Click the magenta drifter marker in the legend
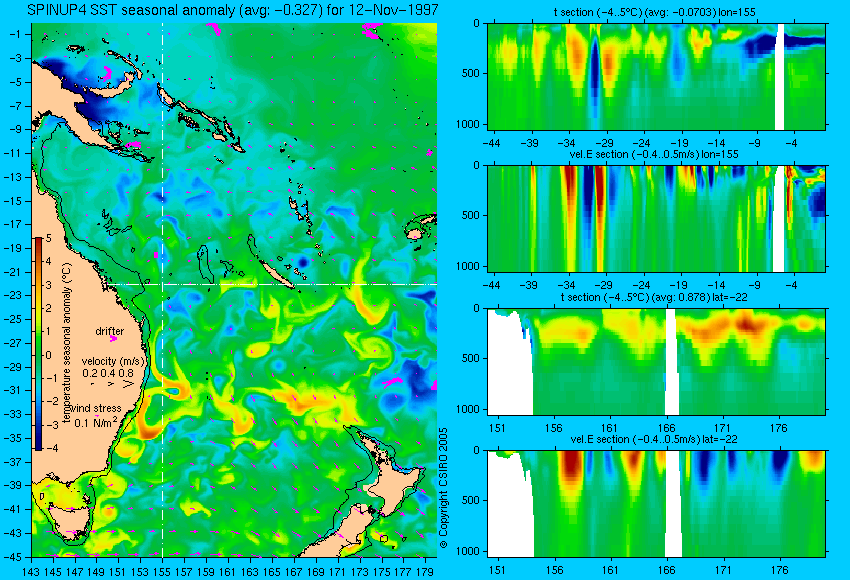Screen dimensions: 850x580 [113, 339]
